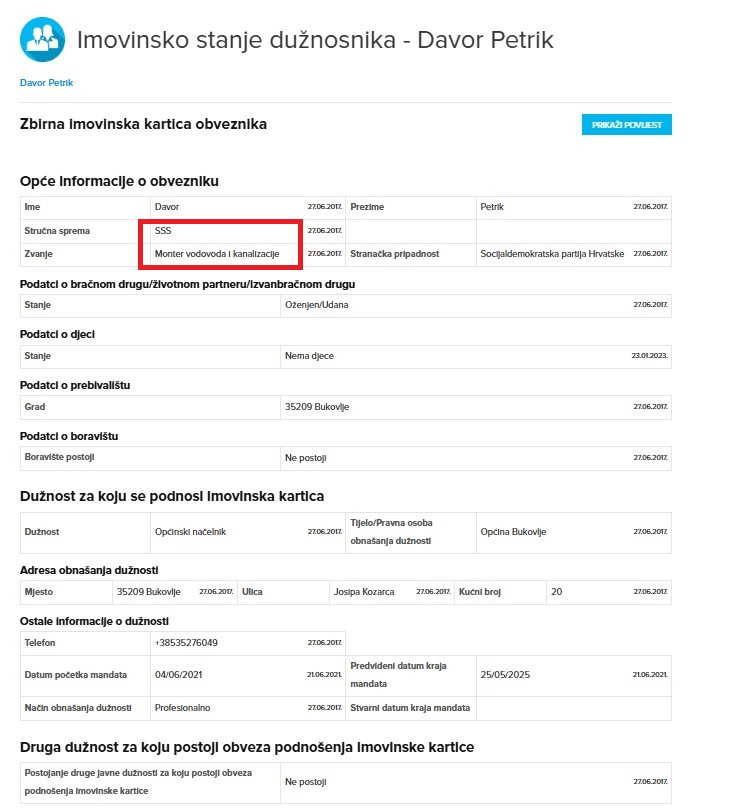Viewport: 736px width, 810px height.
Task: Select the Zbirna imovinska kartica obveznika heading
Action: [144, 124]
